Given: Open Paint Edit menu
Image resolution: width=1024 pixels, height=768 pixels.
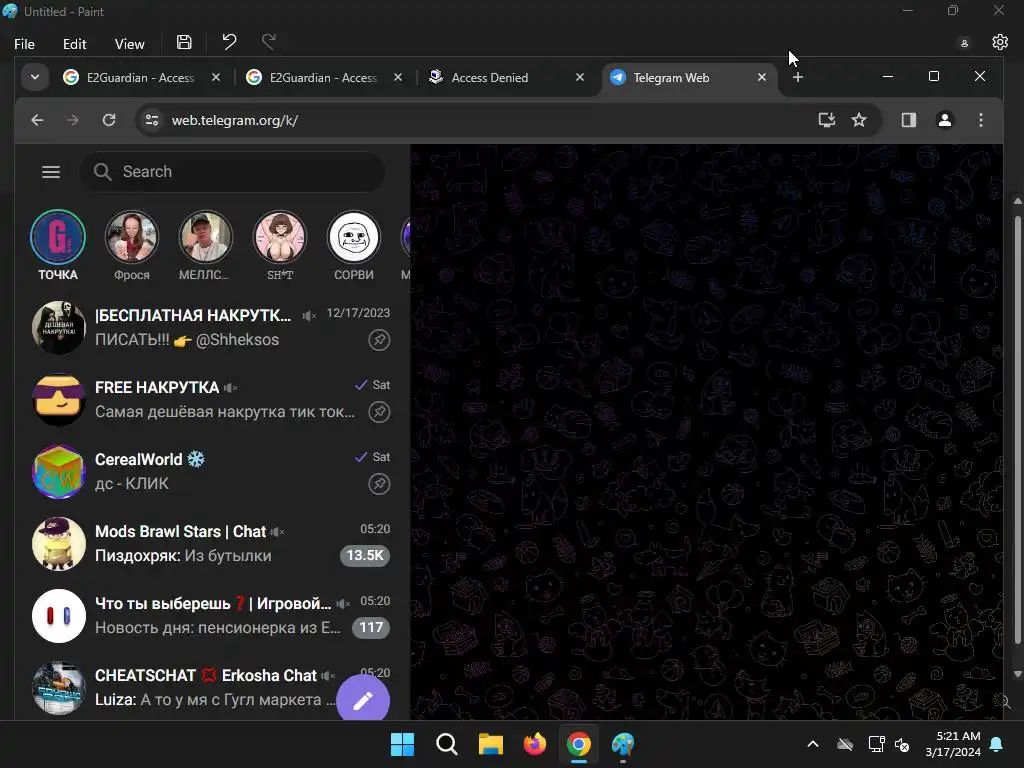Looking at the screenshot, I should 74,44.
